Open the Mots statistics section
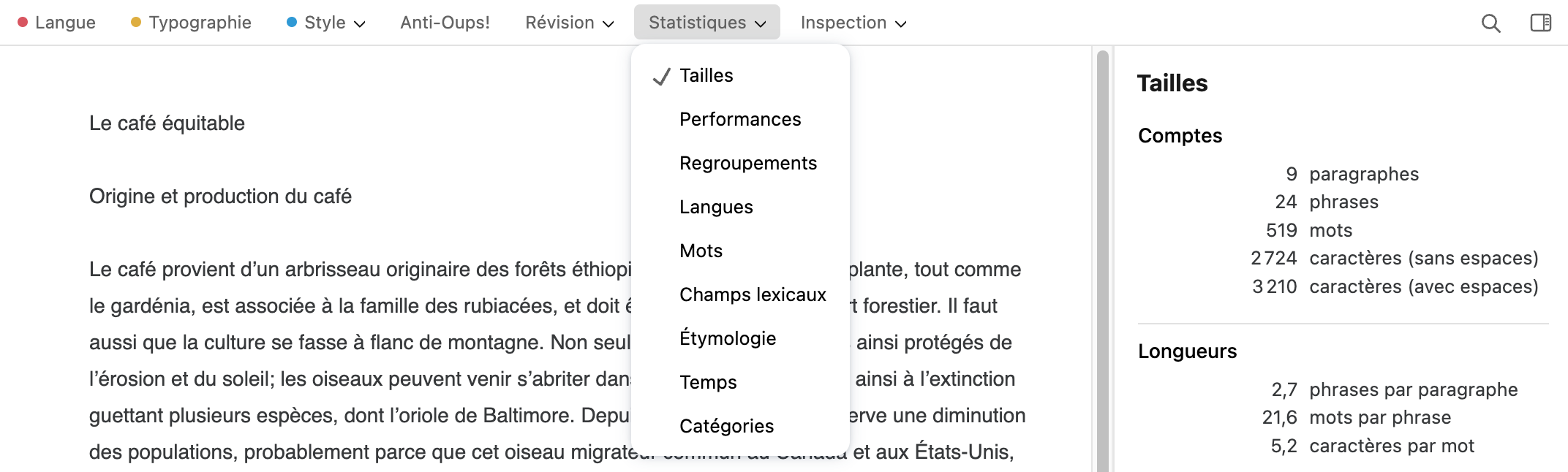 click(x=701, y=250)
